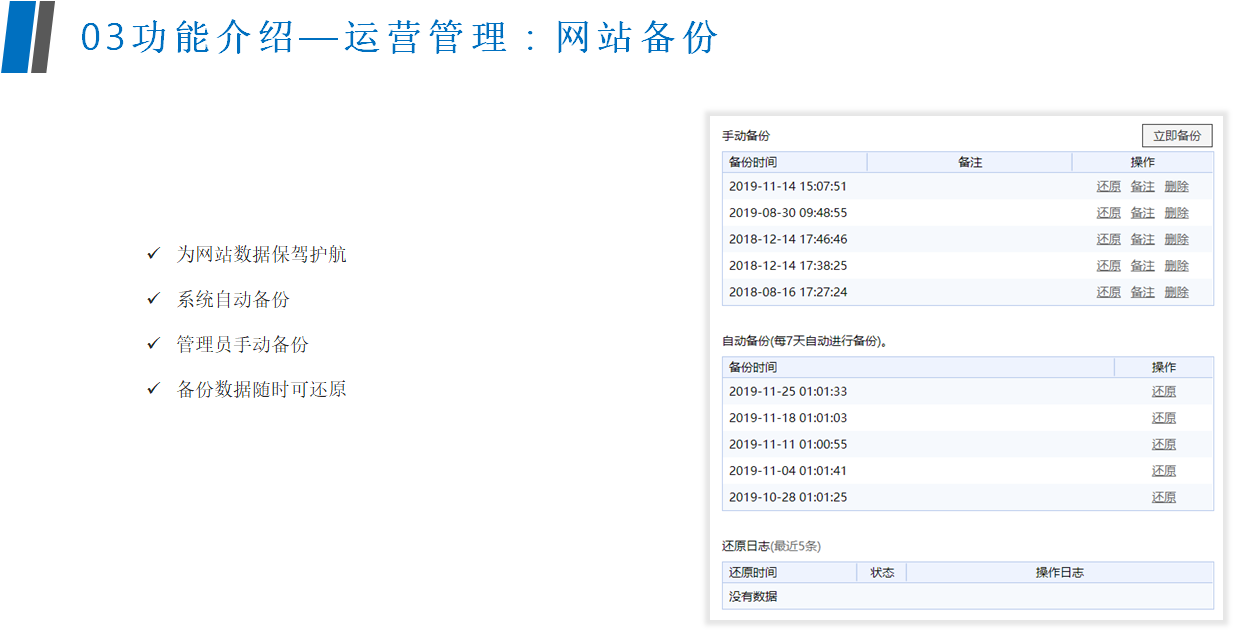
Task: Delete the 2019-08-30 09:48:55 backup
Action: pyautogui.click(x=1176, y=213)
